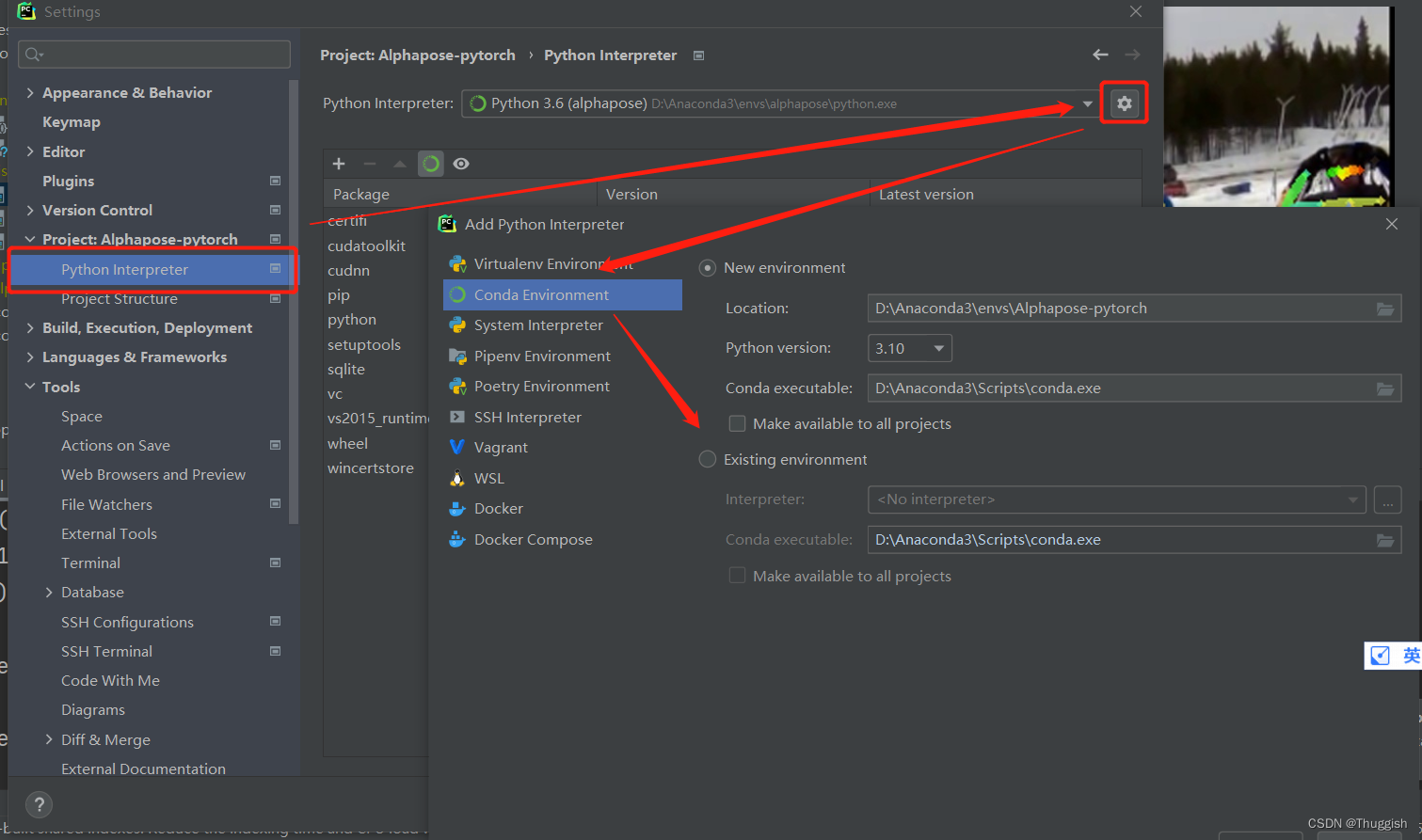The image size is (1422, 840).
Task: Choose Vagrant interpreter type
Action: pyautogui.click(x=563, y=448)
